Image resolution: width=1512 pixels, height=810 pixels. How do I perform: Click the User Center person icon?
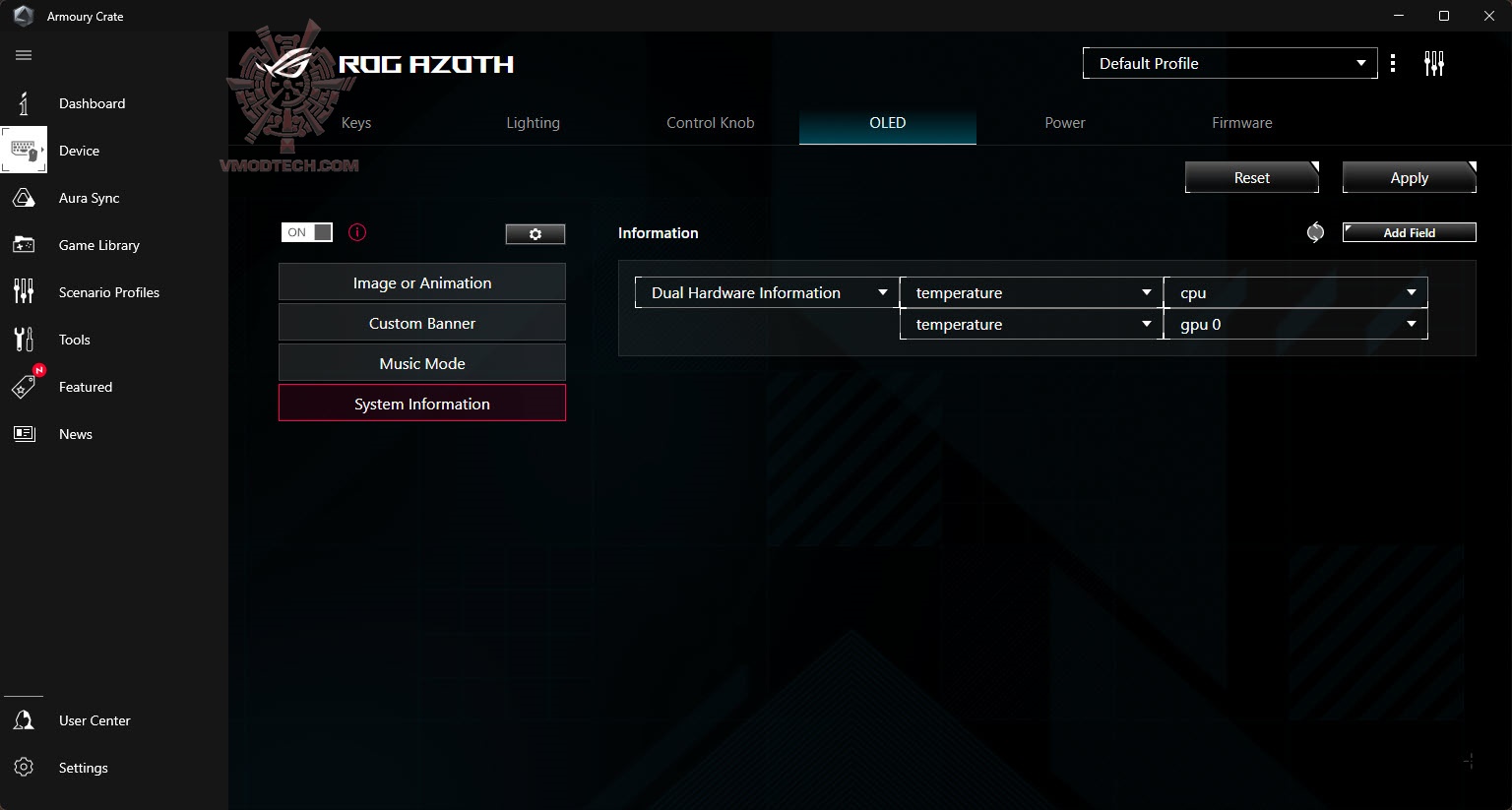pos(24,720)
